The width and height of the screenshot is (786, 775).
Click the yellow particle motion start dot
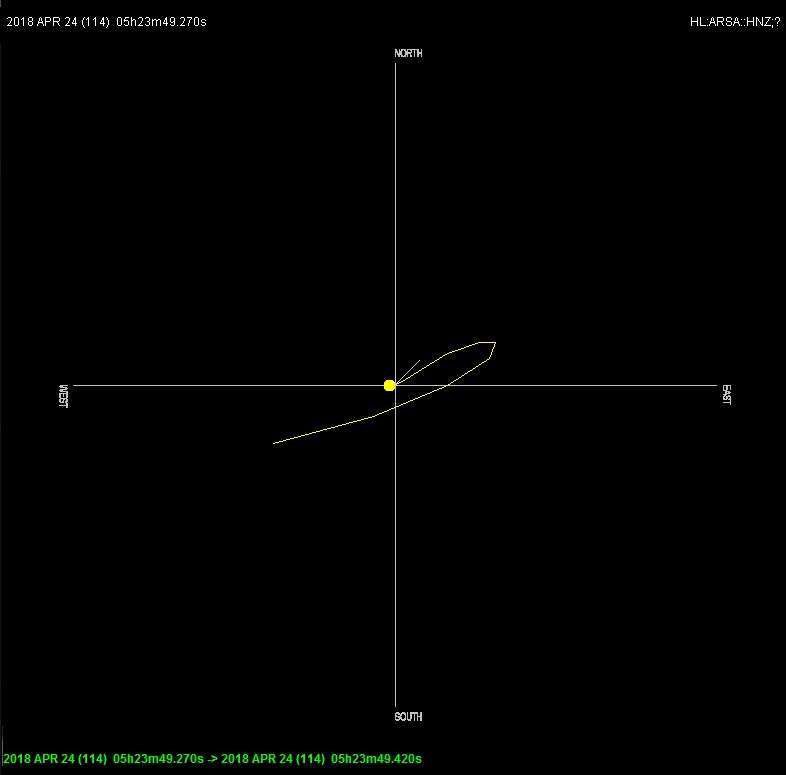tap(389, 385)
